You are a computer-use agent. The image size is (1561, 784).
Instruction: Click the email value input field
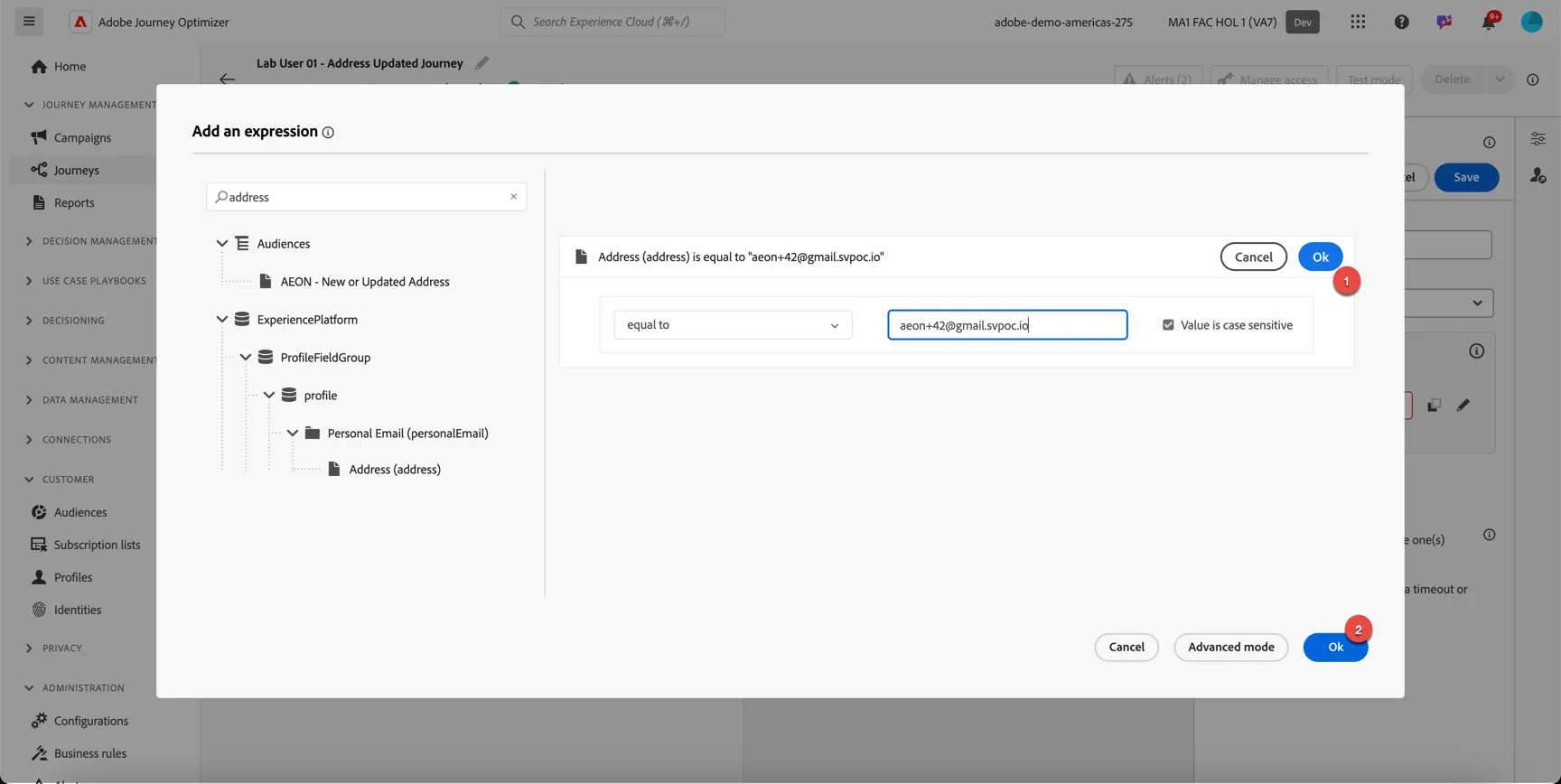(1007, 325)
